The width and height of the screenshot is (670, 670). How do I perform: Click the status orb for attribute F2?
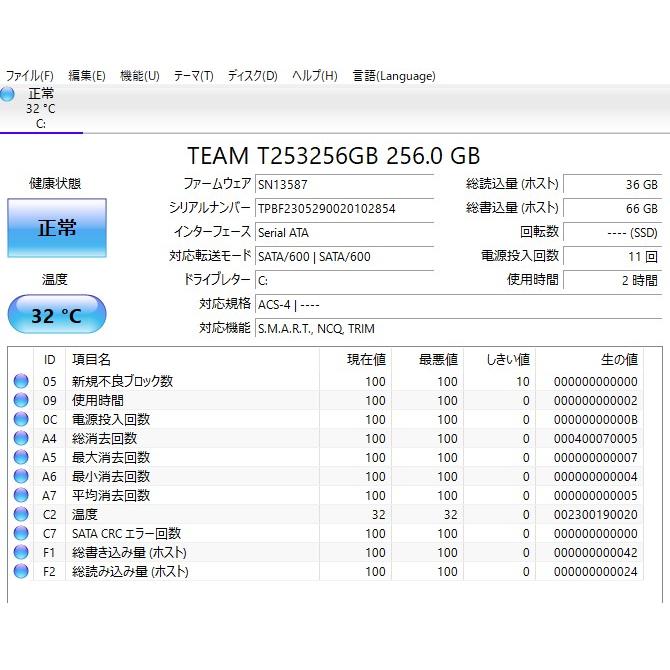tap(21, 571)
